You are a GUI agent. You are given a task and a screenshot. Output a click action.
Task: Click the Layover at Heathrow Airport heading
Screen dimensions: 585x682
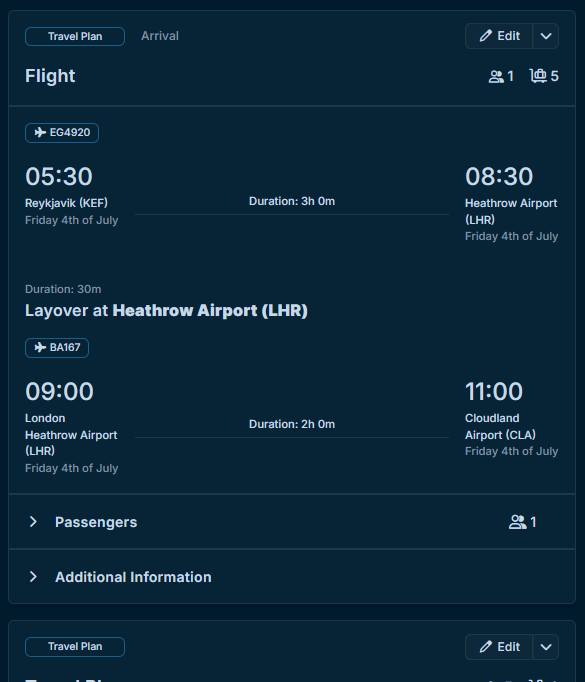[x=166, y=311]
